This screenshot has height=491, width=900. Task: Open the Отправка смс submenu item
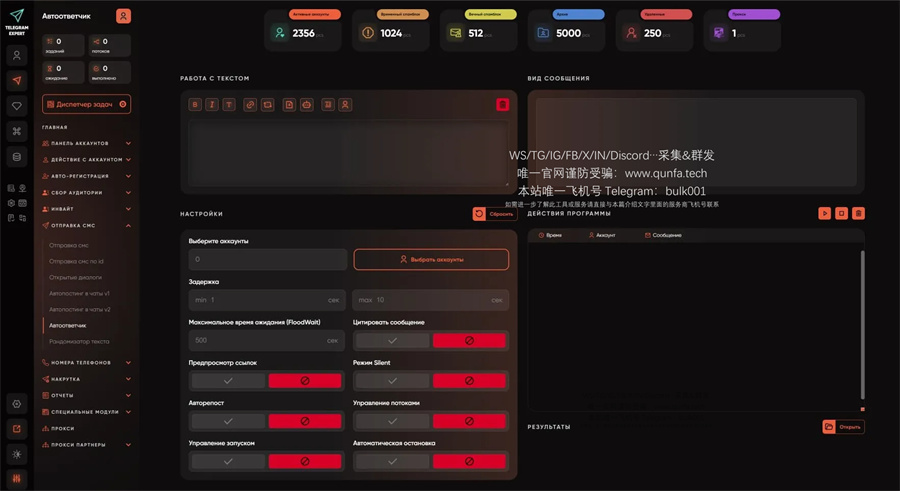point(69,245)
